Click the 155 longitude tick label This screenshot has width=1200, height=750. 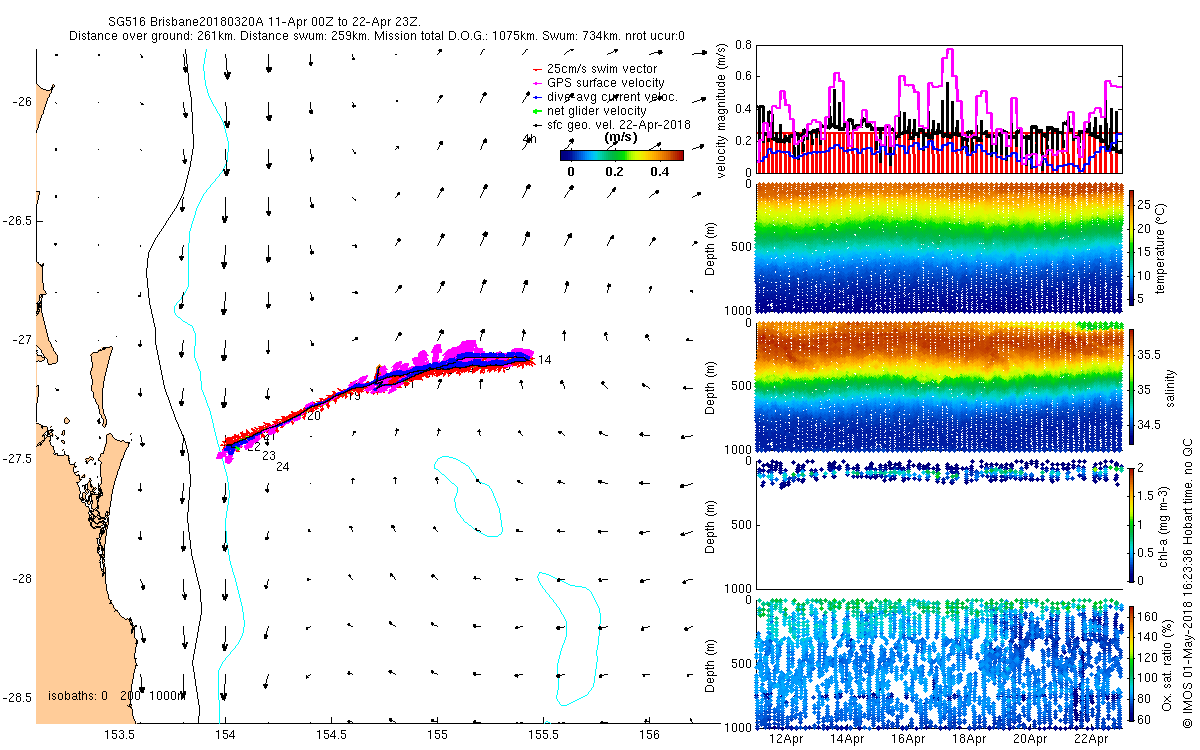click(x=437, y=735)
